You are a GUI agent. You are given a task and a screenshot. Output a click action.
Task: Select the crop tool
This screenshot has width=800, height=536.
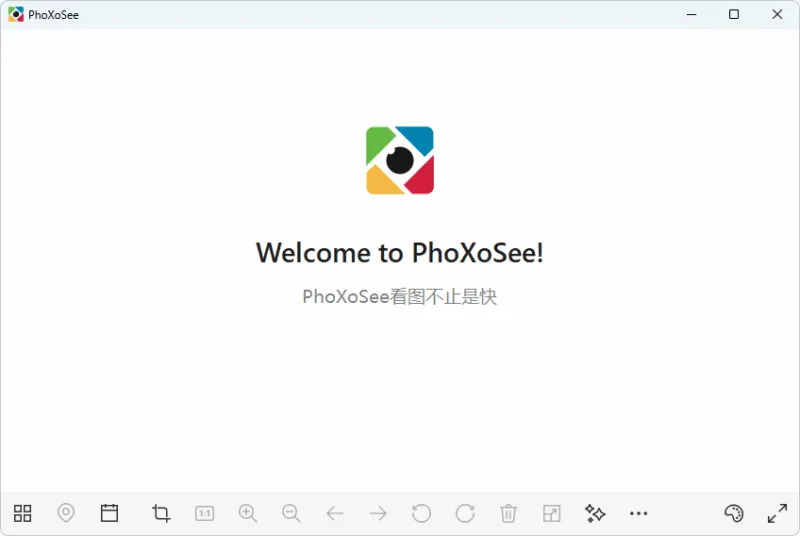point(161,513)
